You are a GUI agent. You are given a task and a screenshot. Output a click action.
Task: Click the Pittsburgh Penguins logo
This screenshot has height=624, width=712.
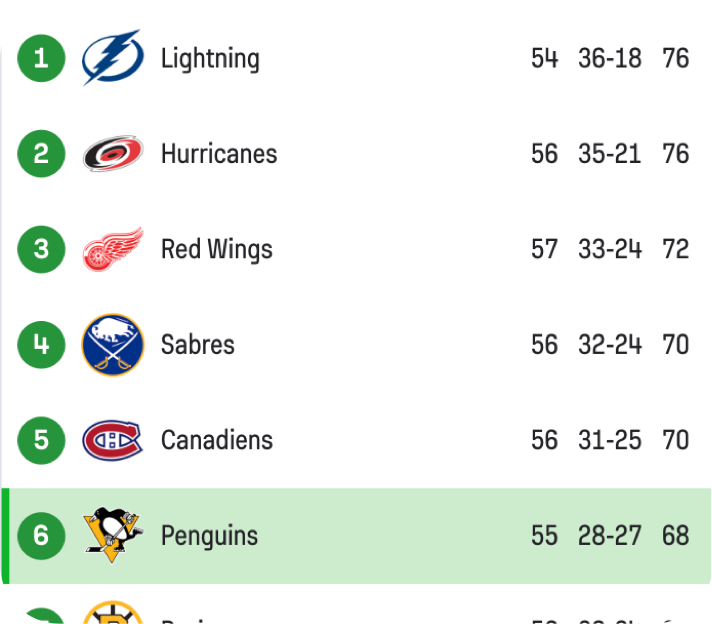coord(112,535)
